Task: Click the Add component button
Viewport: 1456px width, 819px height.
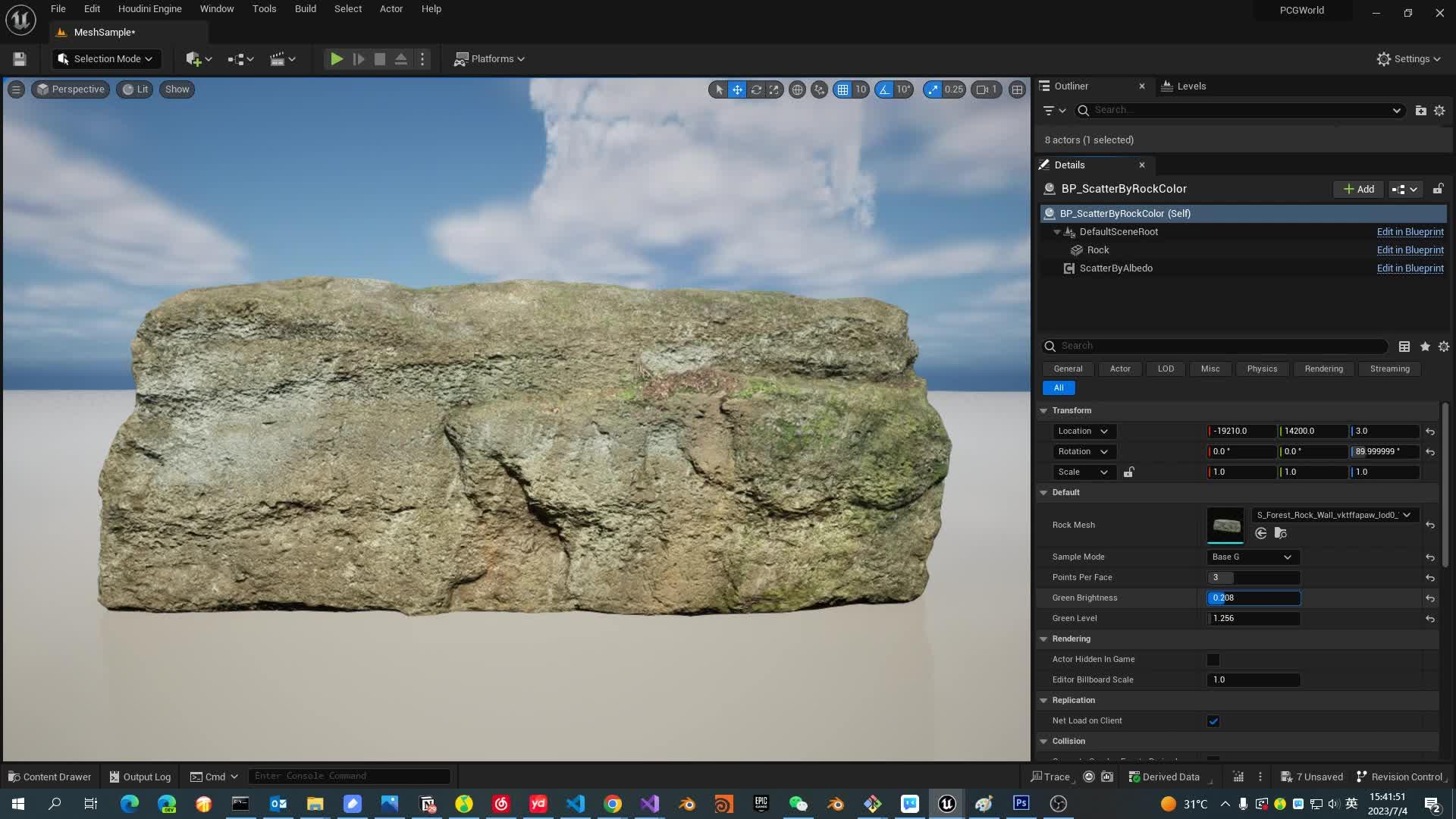Action: [x=1358, y=190]
